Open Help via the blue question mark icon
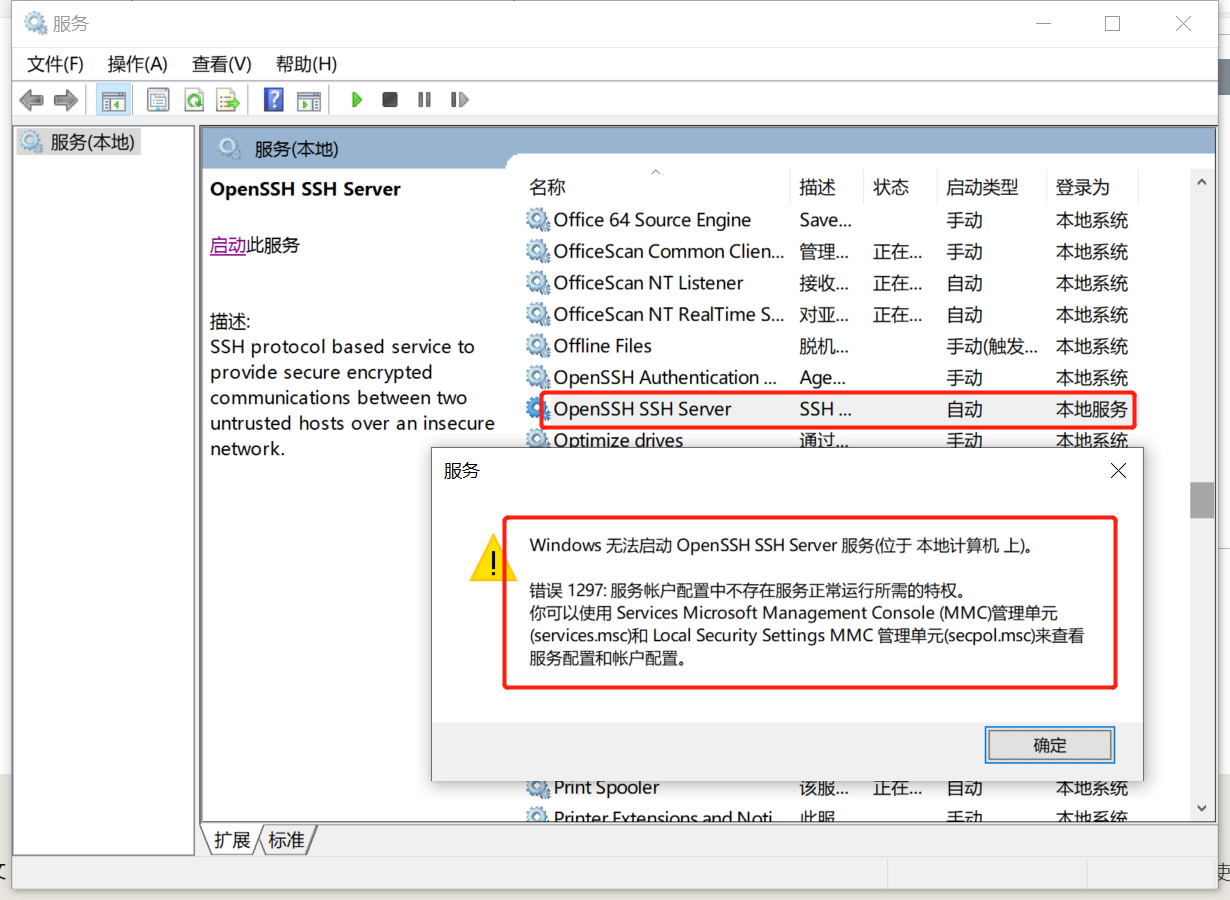The height and width of the screenshot is (900, 1230). 272,99
